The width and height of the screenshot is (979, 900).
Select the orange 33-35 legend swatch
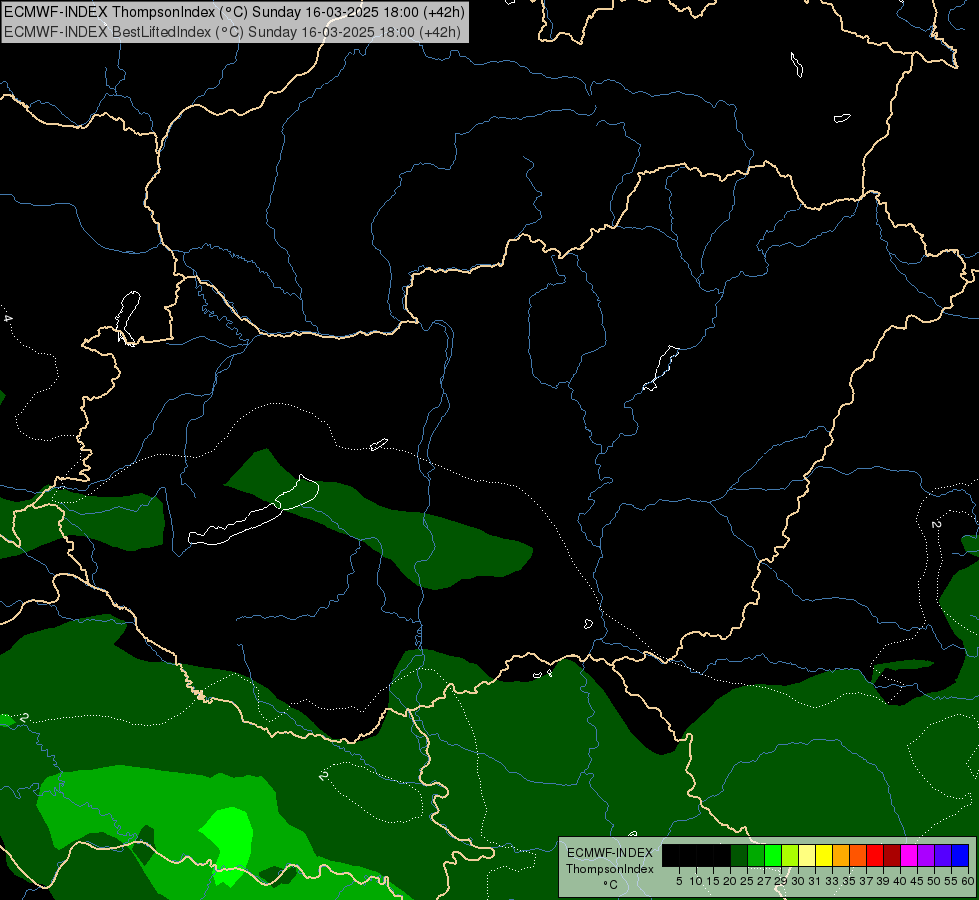coord(841,855)
